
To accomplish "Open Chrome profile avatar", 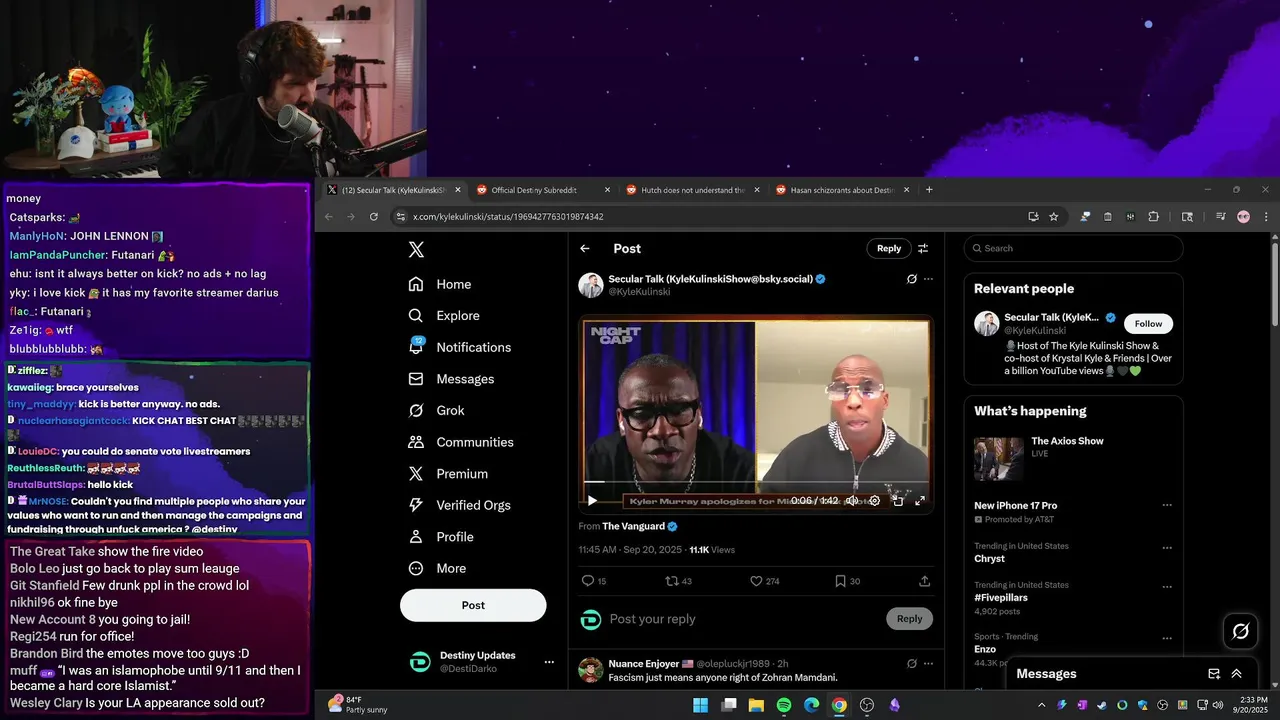I will point(1243,216).
